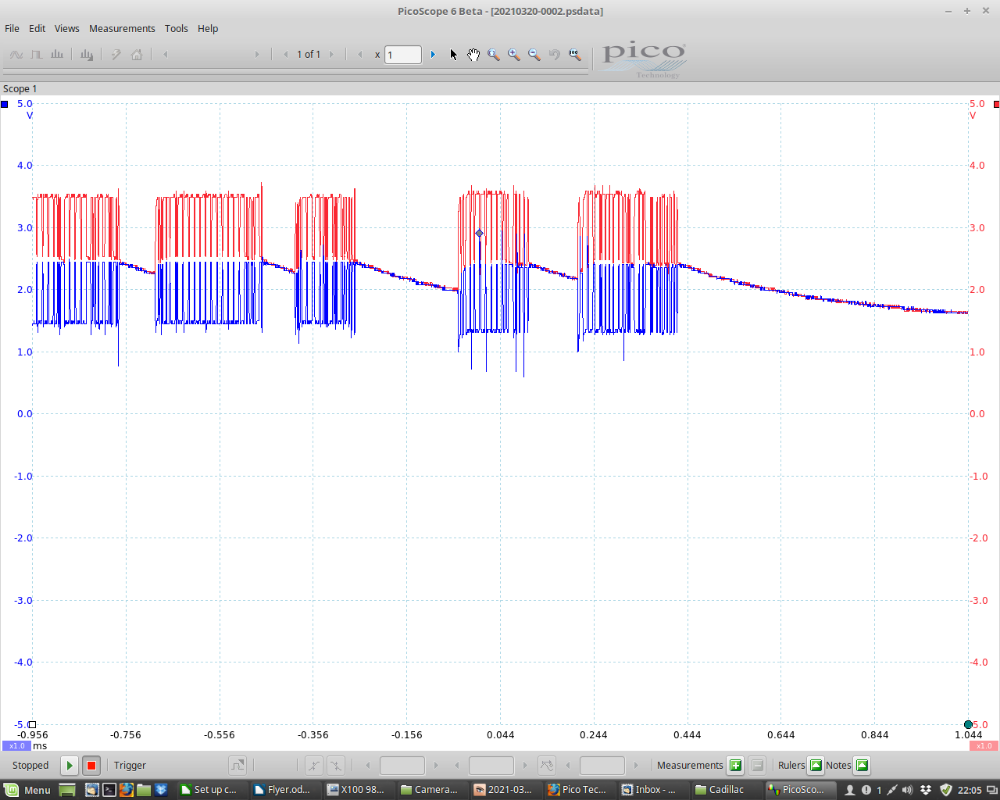Viewport: 1000px width, 800px height.
Task: Select the hand pan tool
Action: pyautogui.click(x=473, y=55)
